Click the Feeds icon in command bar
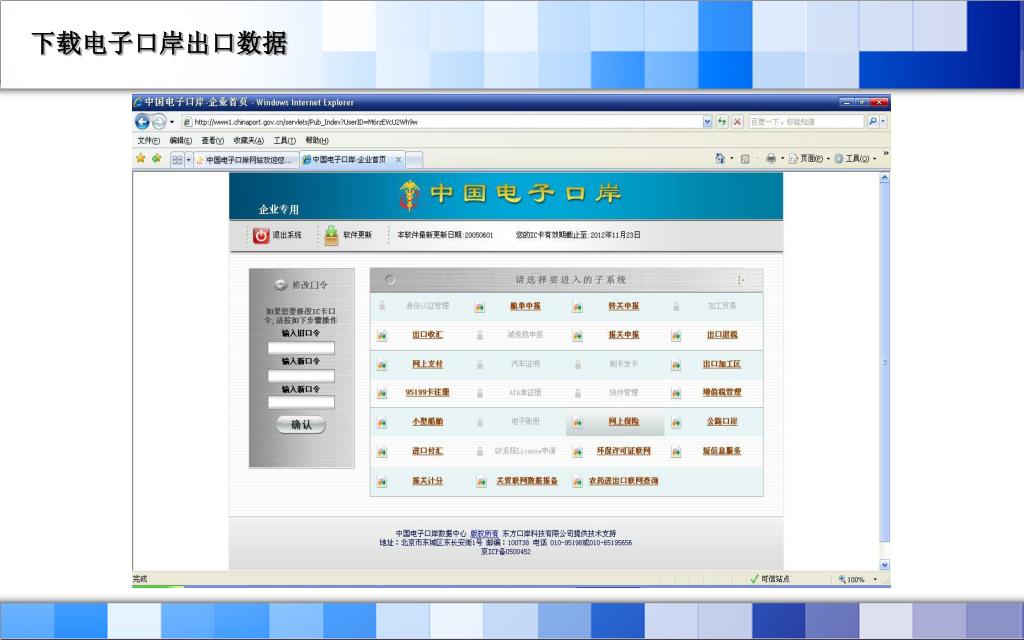Image resolution: width=1024 pixels, height=640 pixels. [x=744, y=159]
